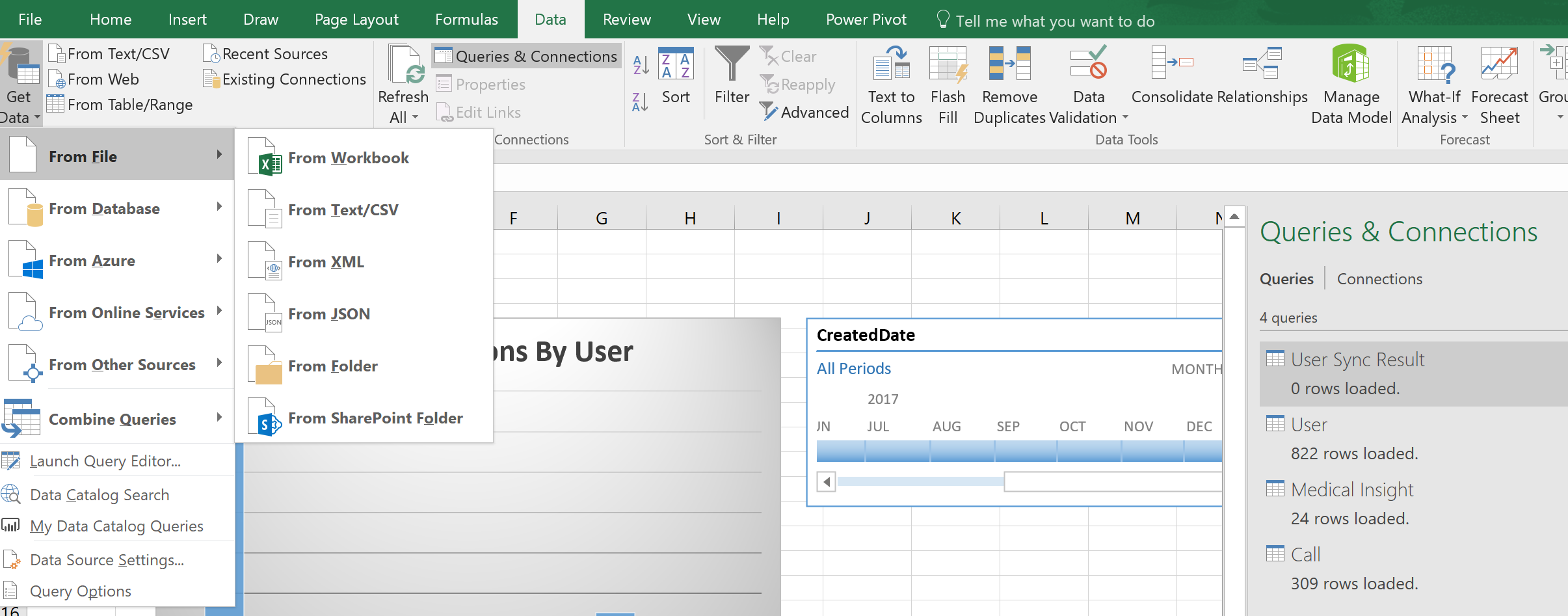The height and width of the screenshot is (616, 1568).
Task: Open Data Catalog Search
Action: [x=117, y=494]
